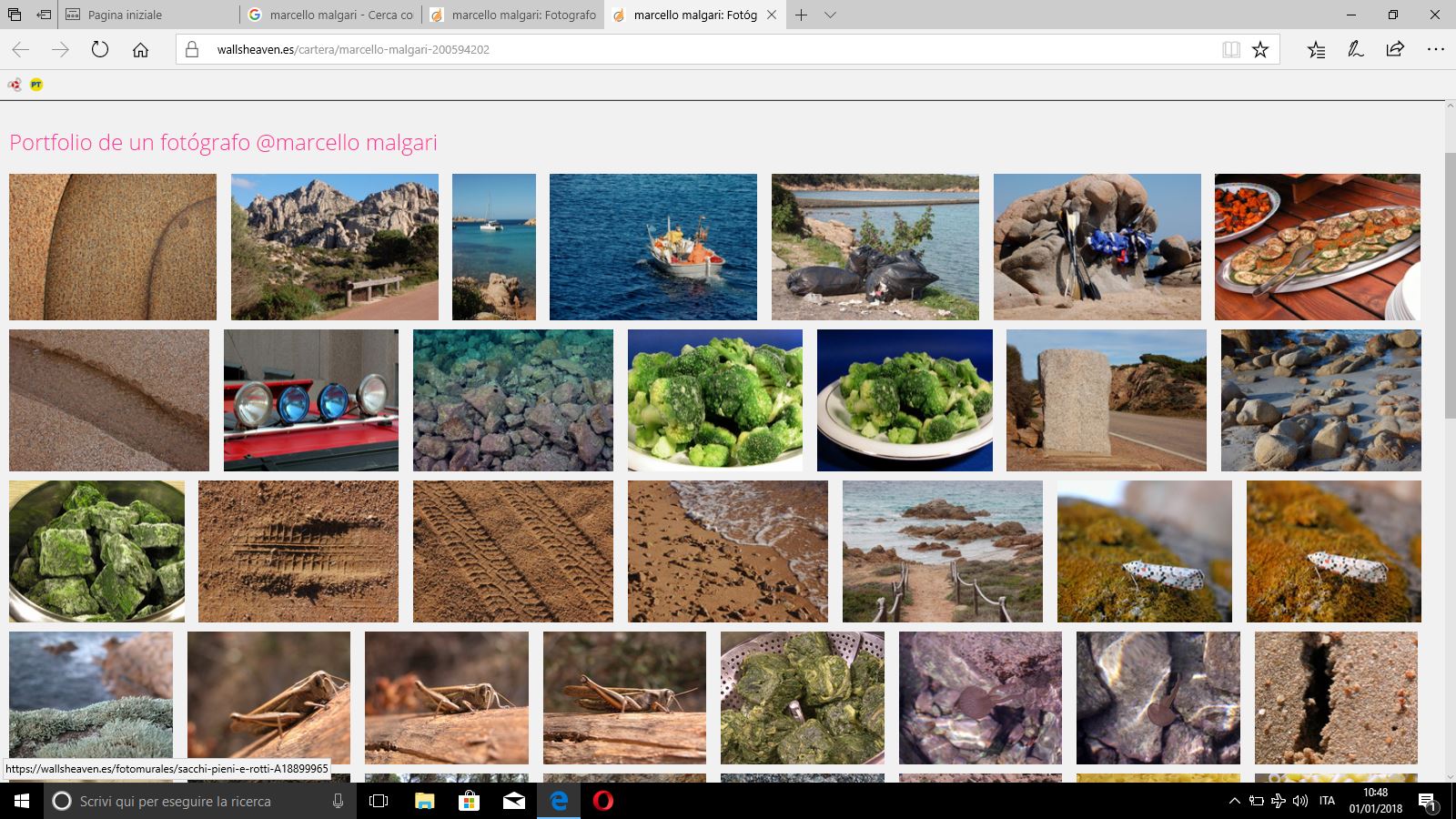Open Mail app from taskbar

point(514,801)
